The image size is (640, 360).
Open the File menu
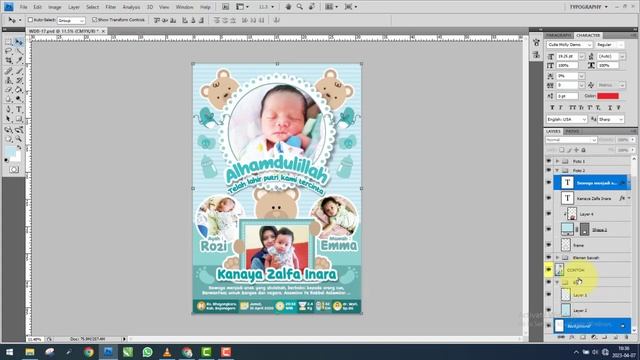(24, 7)
